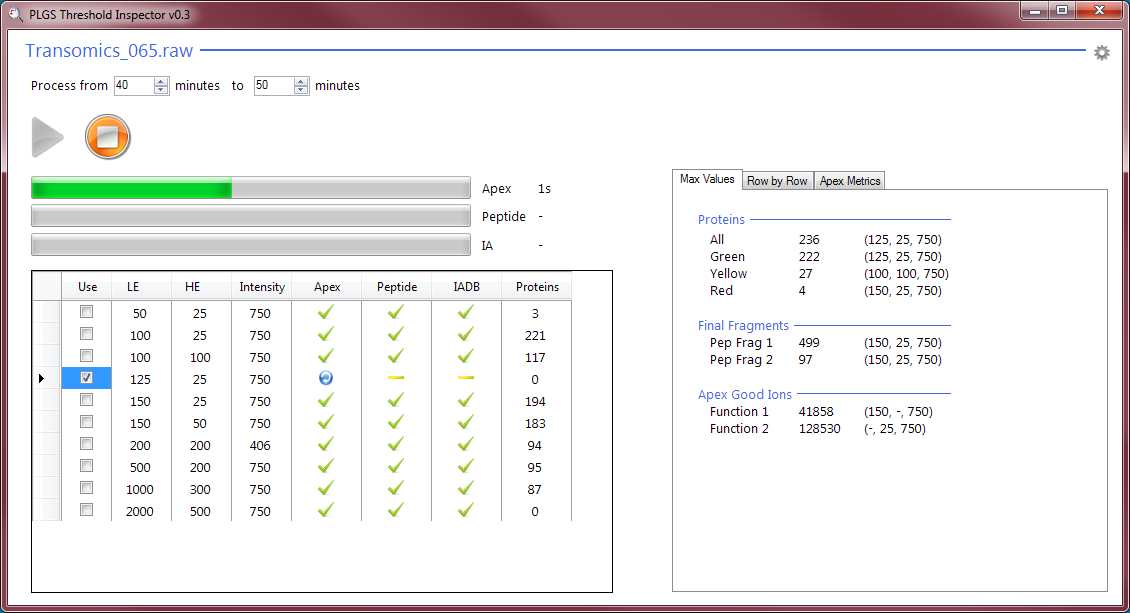The width and height of the screenshot is (1130, 613).
Task: Click the up arrow on the Process from spinner
Action: point(159,81)
